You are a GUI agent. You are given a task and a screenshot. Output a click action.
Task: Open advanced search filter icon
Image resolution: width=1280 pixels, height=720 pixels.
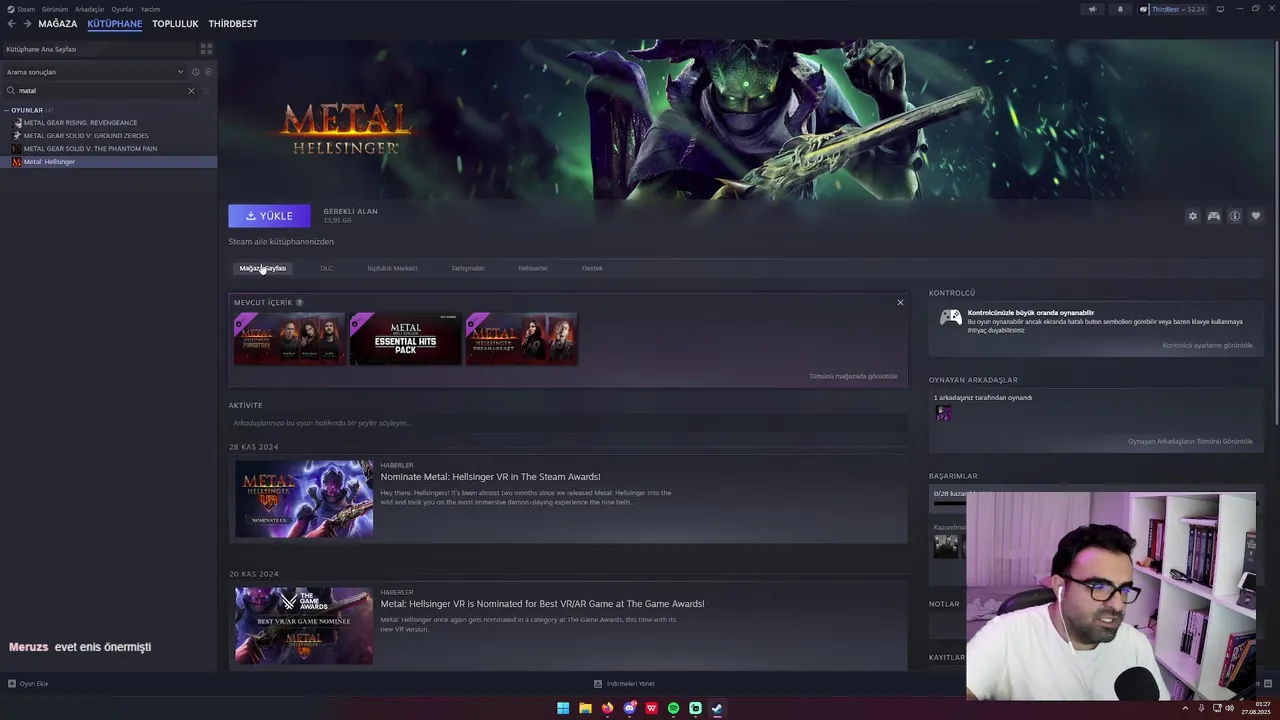pyautogui.click(x=206, y=91)
